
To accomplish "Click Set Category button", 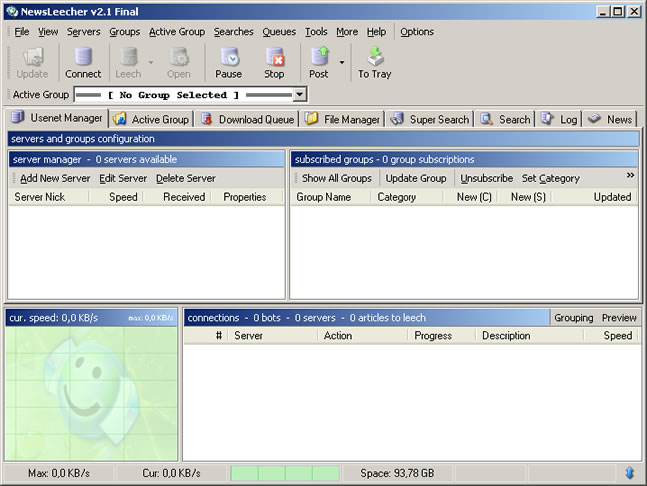I will point(550,178).
